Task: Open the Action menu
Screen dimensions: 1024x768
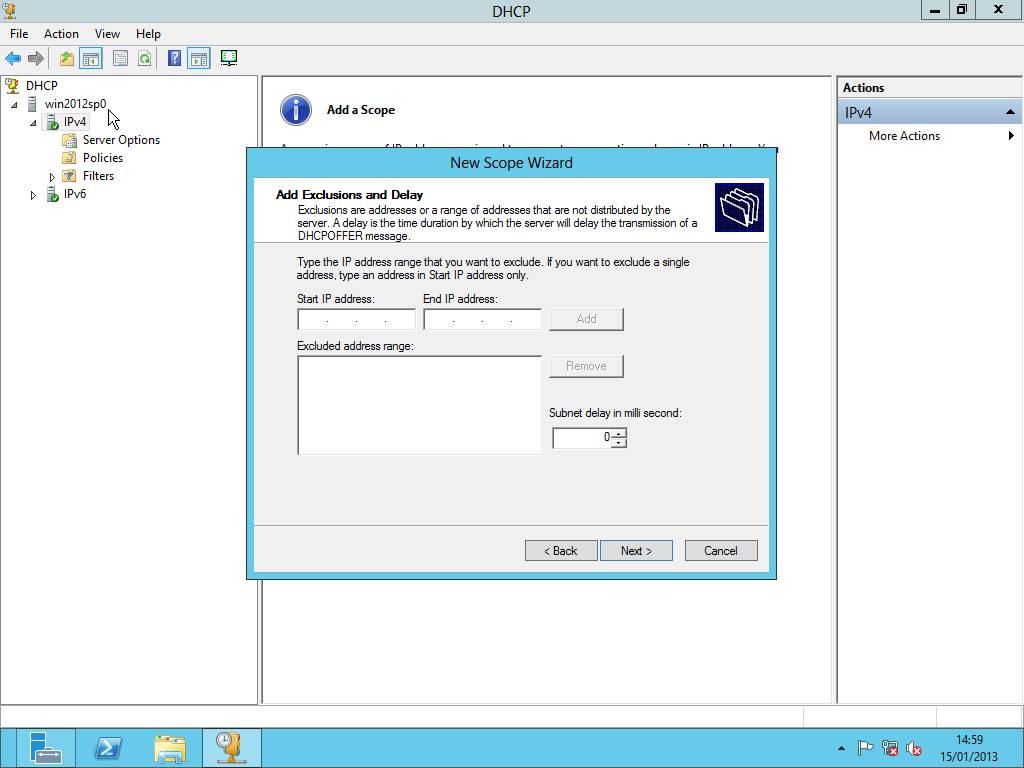Action: coord(61,34)
